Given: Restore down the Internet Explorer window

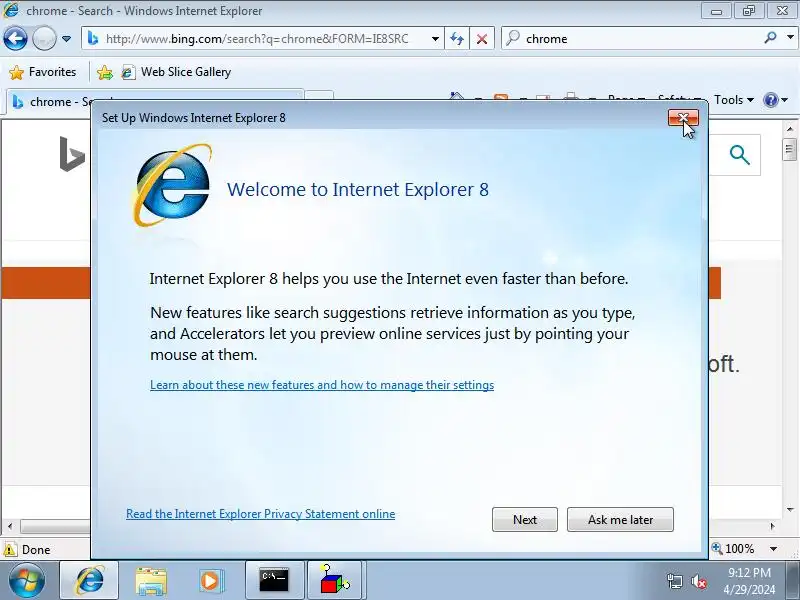Looking at the screenshot, I should point(748,11).
